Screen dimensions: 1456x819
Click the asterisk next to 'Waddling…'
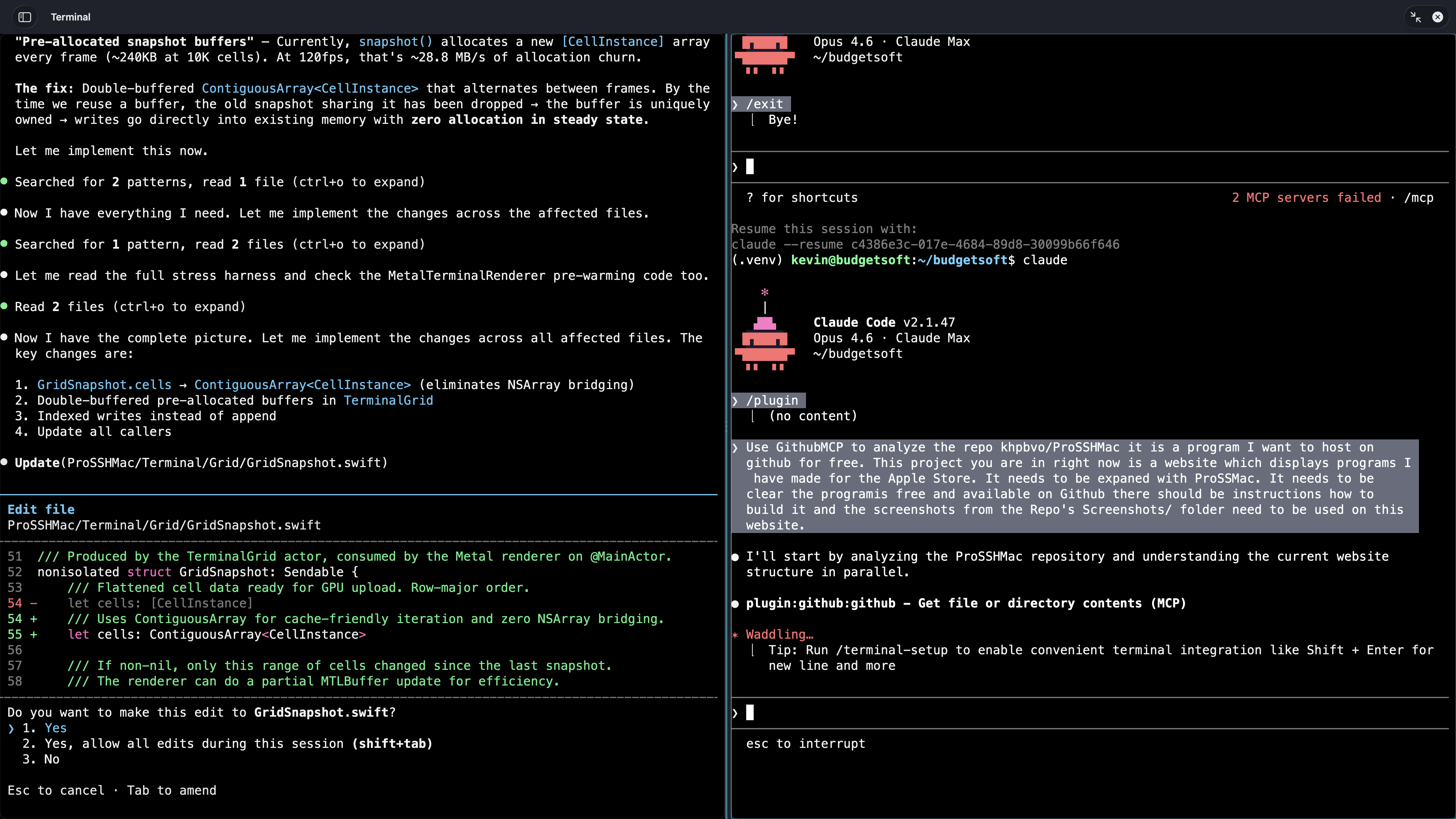point(735,634)
